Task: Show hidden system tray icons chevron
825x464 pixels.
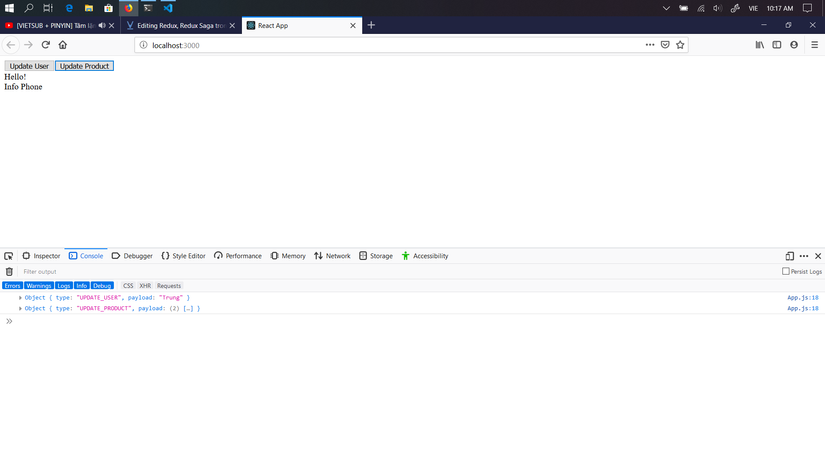Action: pos(666,8)
